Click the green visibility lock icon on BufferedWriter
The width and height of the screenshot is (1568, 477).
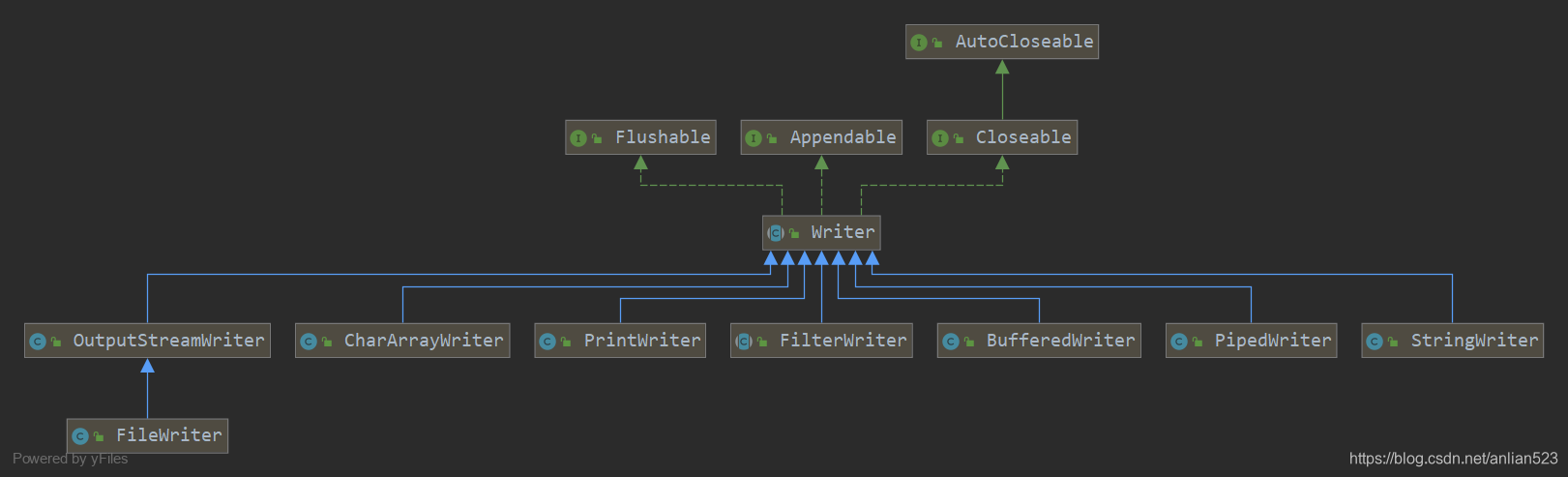click(969, 342)
